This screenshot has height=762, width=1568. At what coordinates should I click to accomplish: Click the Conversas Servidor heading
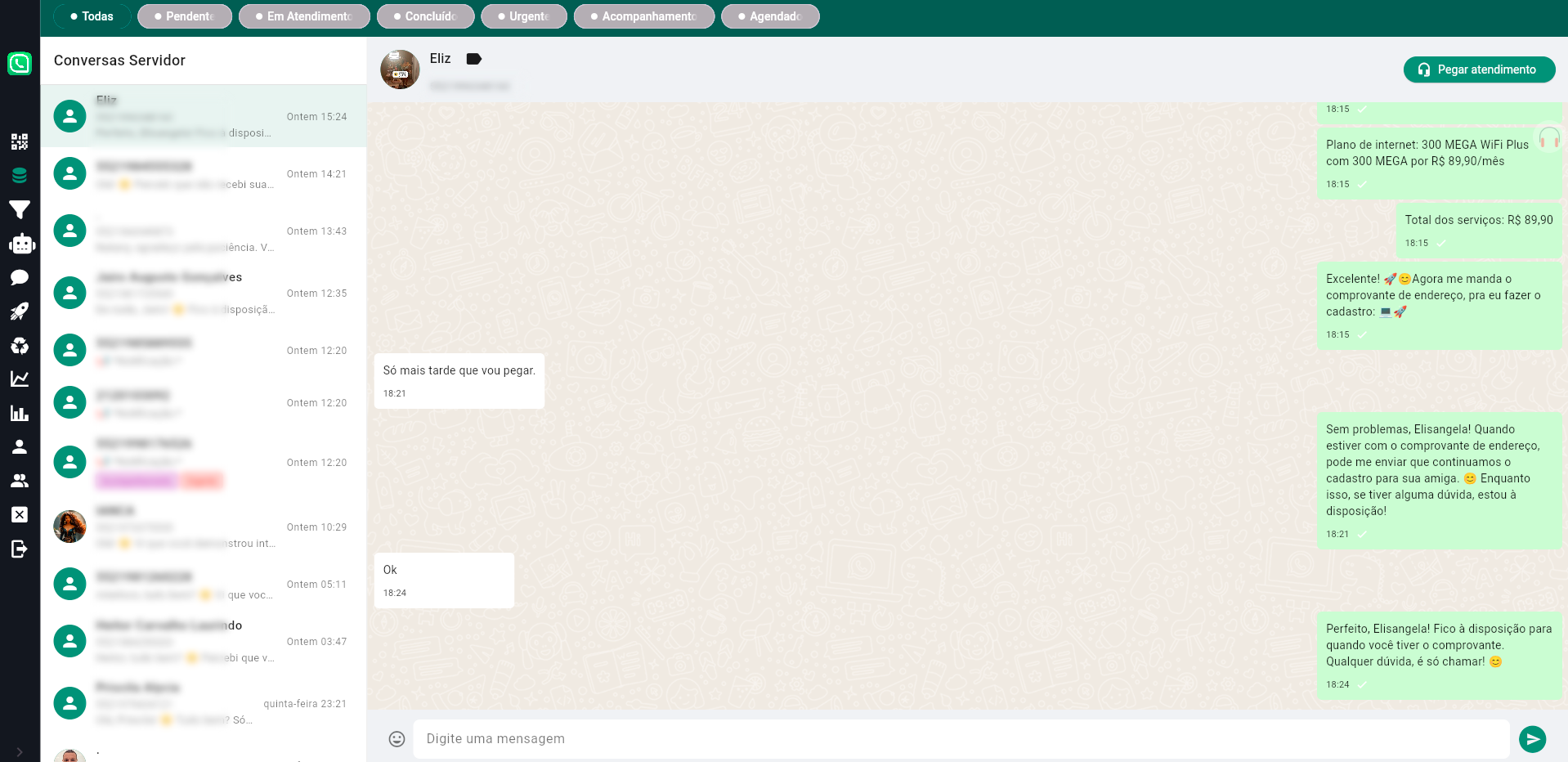click(x=119, y=61)
